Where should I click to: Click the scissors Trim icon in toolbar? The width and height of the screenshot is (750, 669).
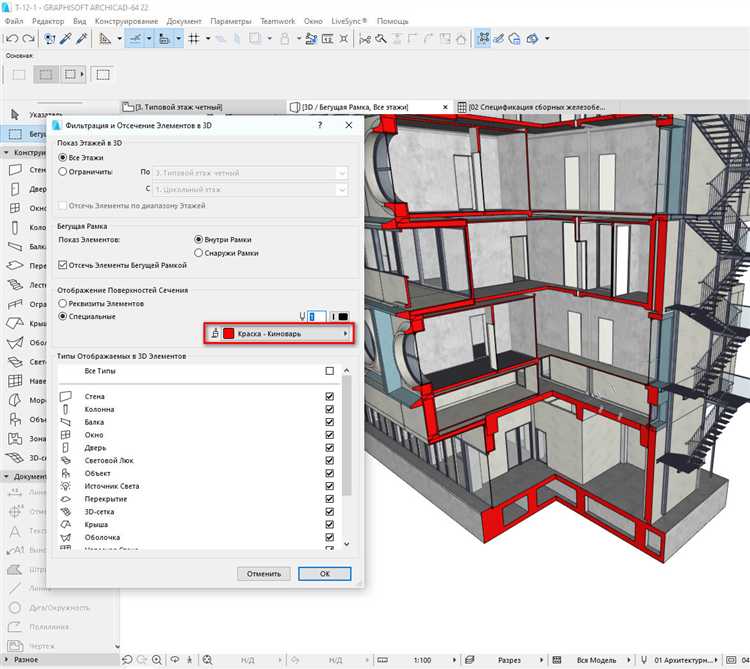tap(366, 39)
